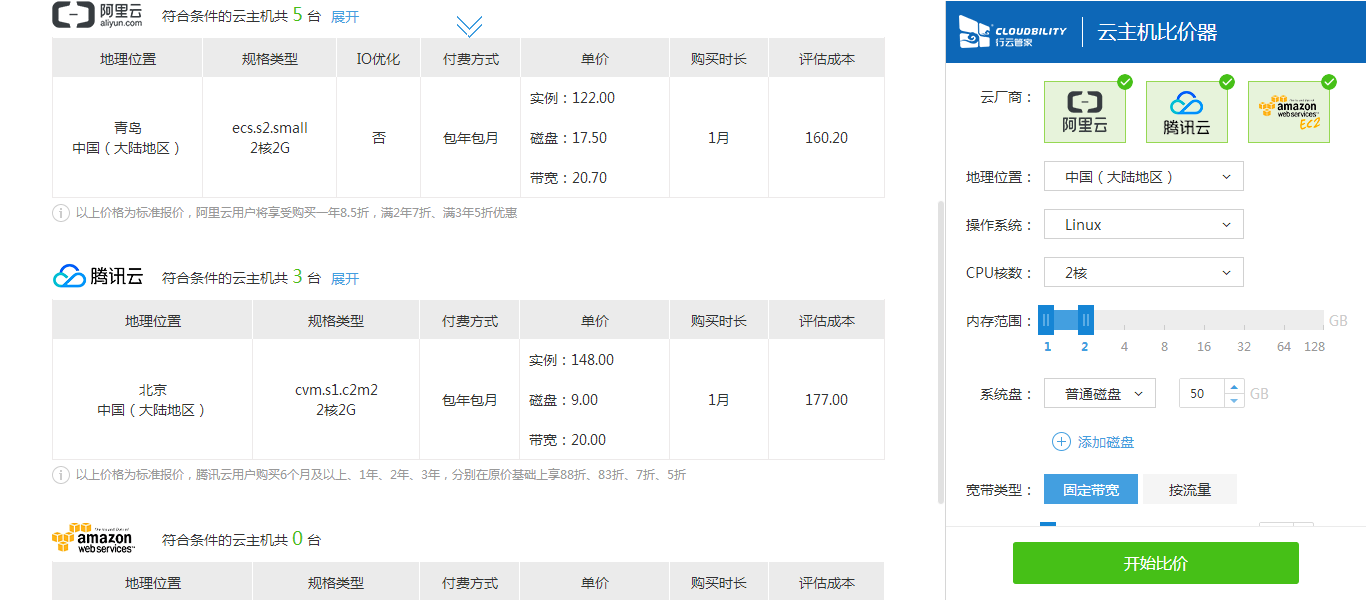Expand the Tencent Cloud results with 展开
Image resolution: width=1366 pixels, height=600 pixels.
coord(345,279)
